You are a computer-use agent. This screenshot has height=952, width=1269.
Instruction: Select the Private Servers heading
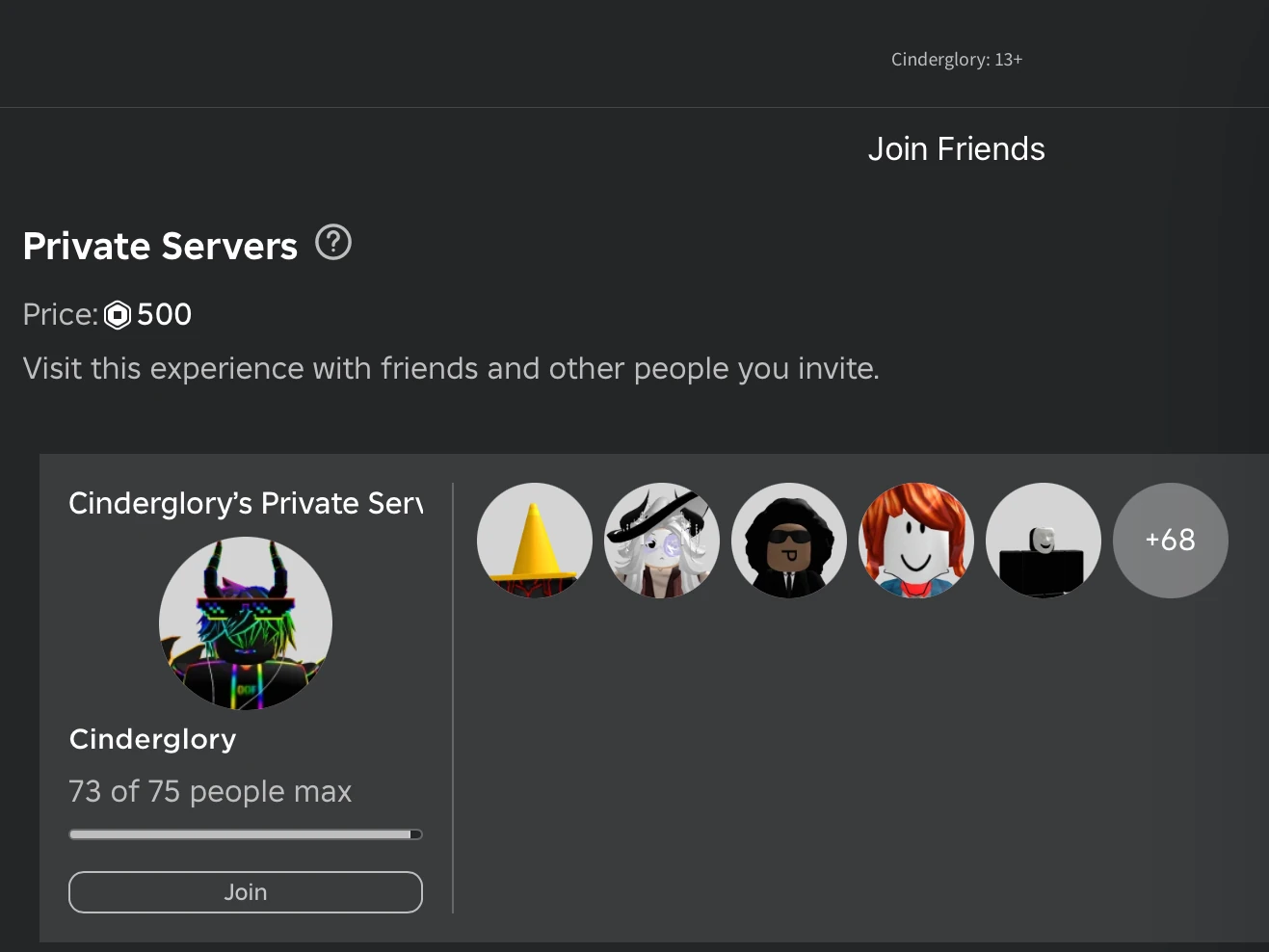(x=160, y=247)
